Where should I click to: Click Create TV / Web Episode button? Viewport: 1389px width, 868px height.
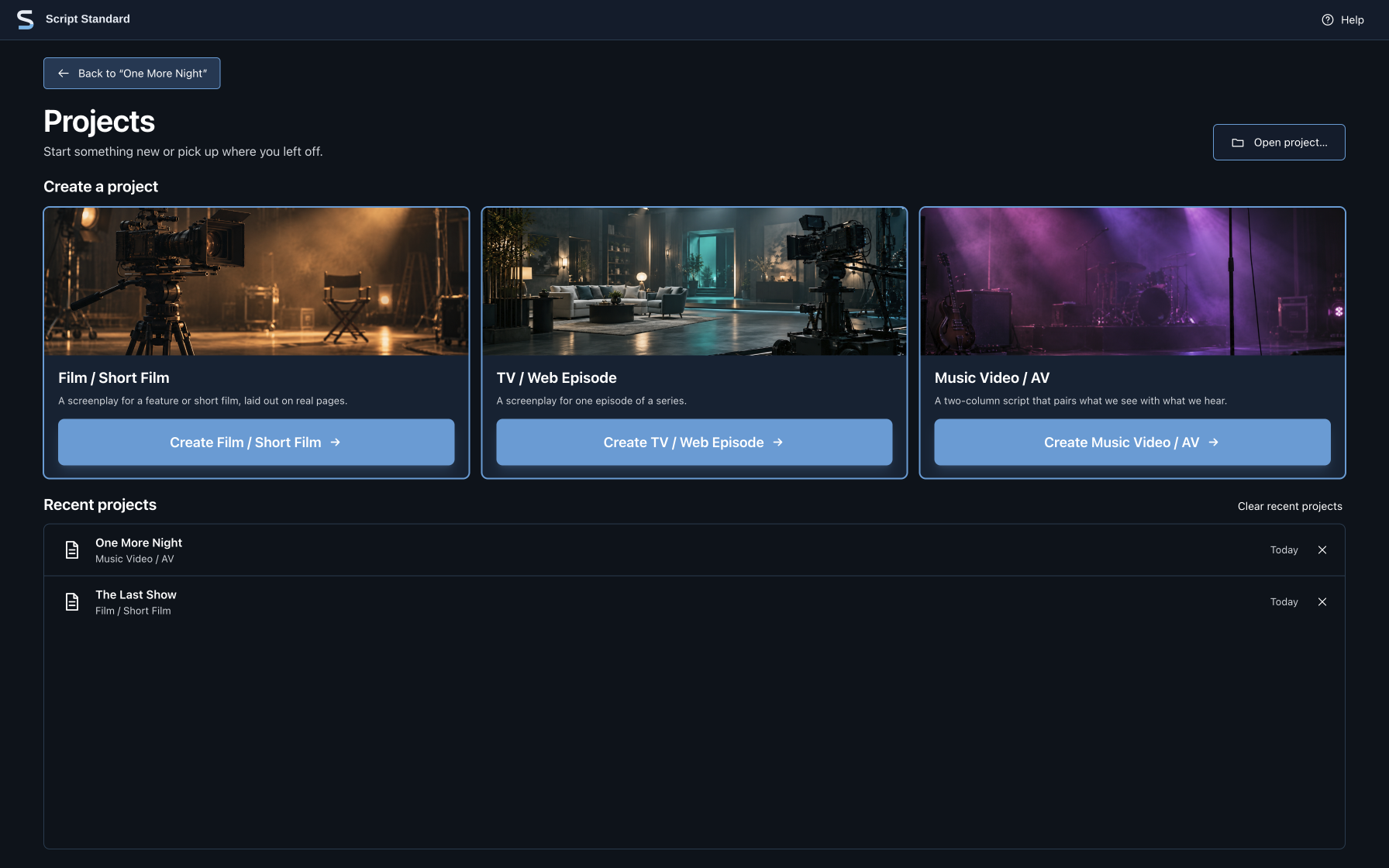coord(694,443)
